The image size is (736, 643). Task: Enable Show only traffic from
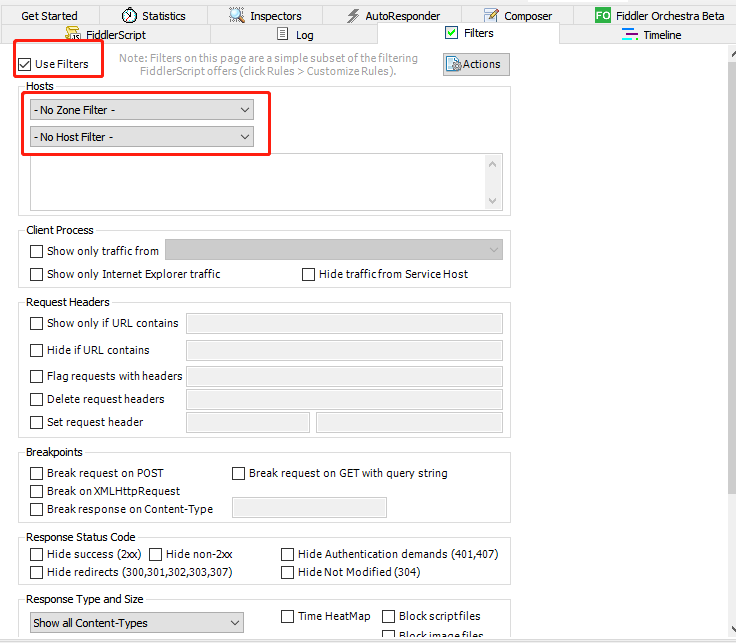[36, 251]
